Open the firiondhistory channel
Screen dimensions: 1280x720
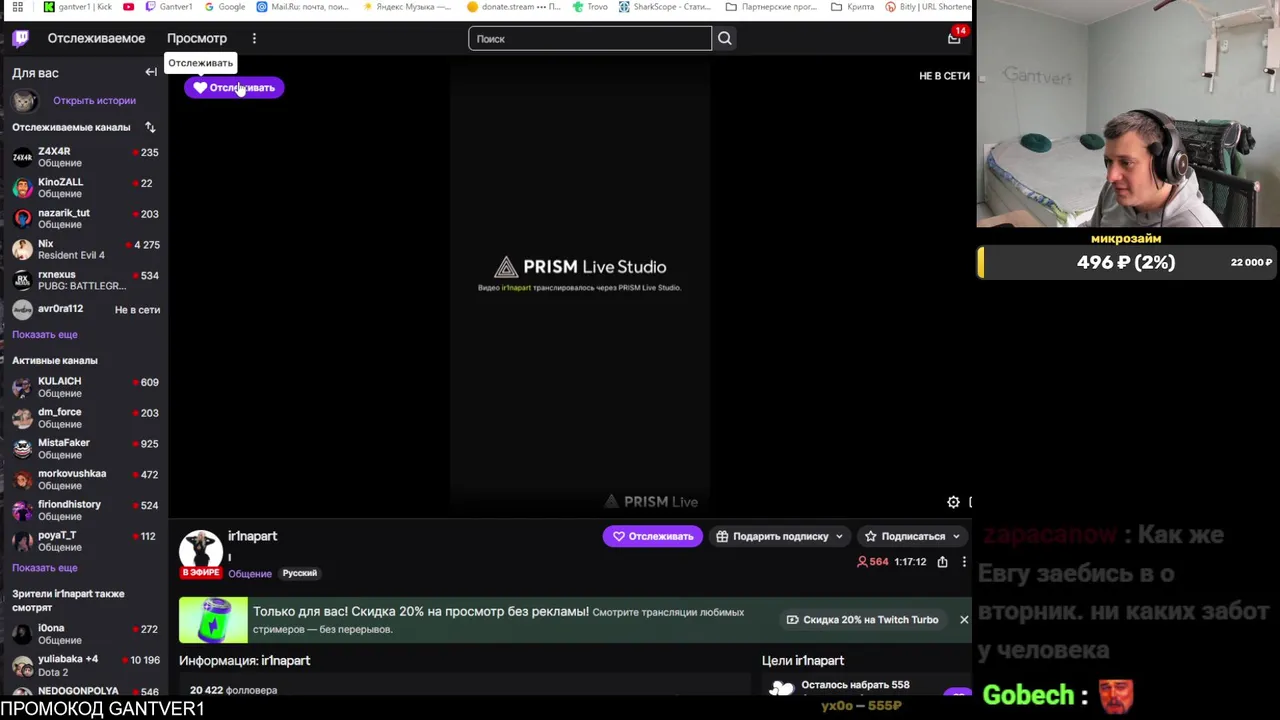point(85,510)
